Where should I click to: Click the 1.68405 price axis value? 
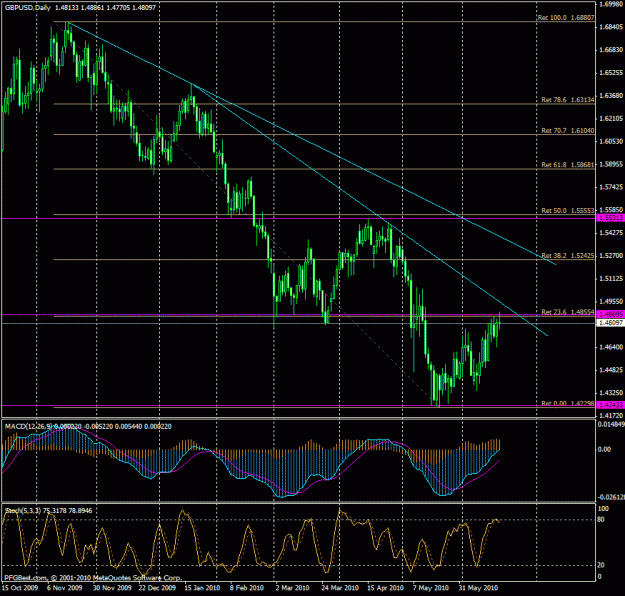point(611,27)
